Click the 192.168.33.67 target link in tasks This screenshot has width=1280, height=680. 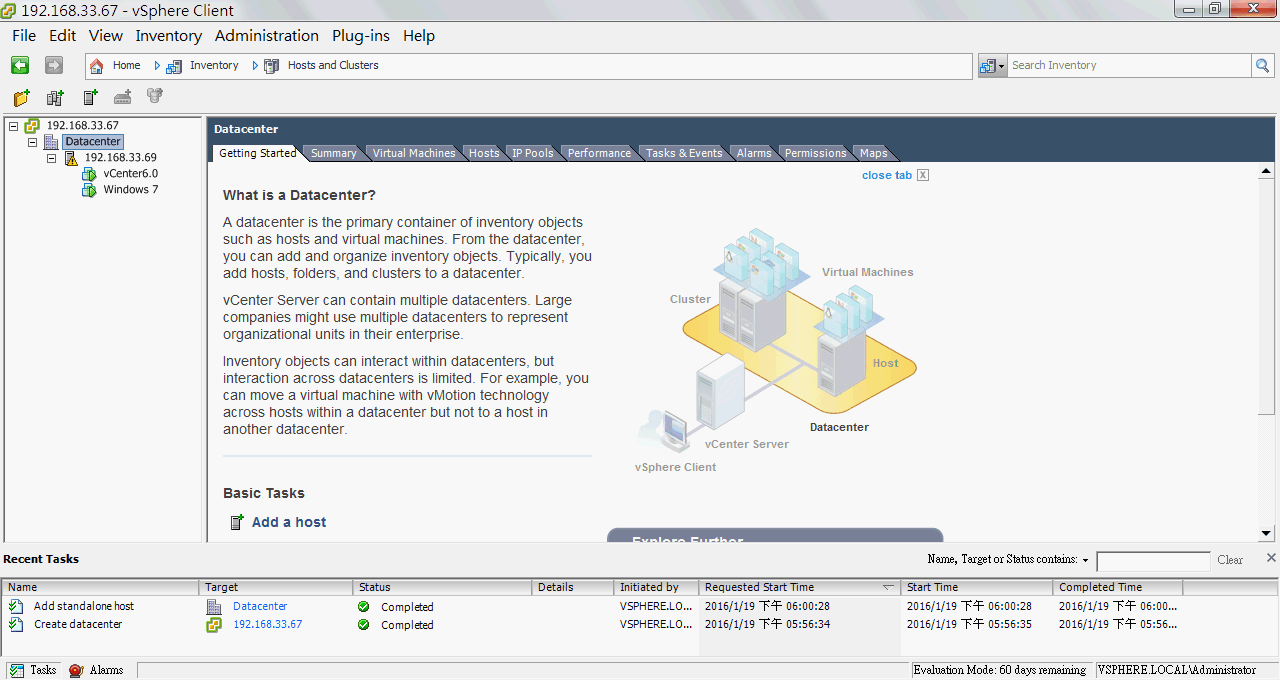(267, 624)
